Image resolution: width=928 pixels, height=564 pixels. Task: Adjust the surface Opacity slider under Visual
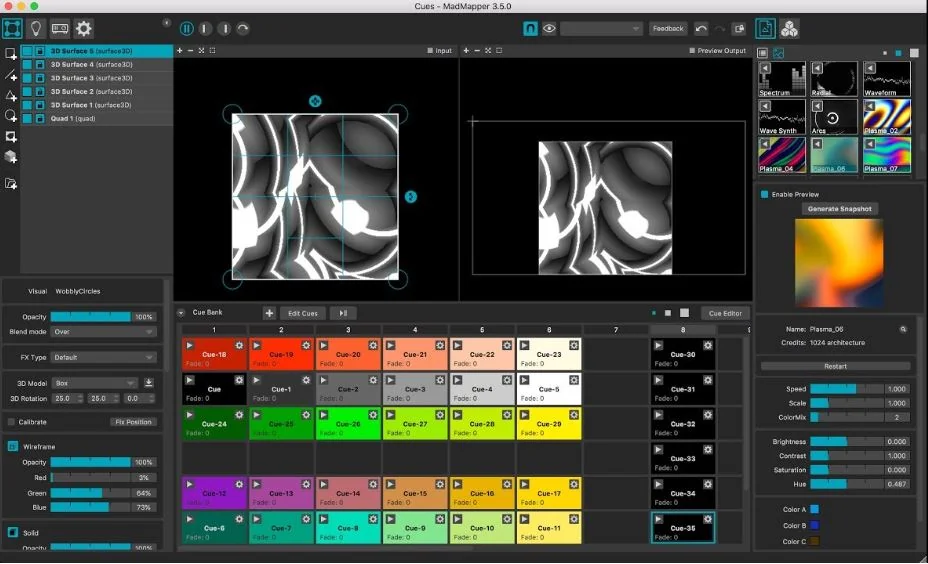(90, 317)
